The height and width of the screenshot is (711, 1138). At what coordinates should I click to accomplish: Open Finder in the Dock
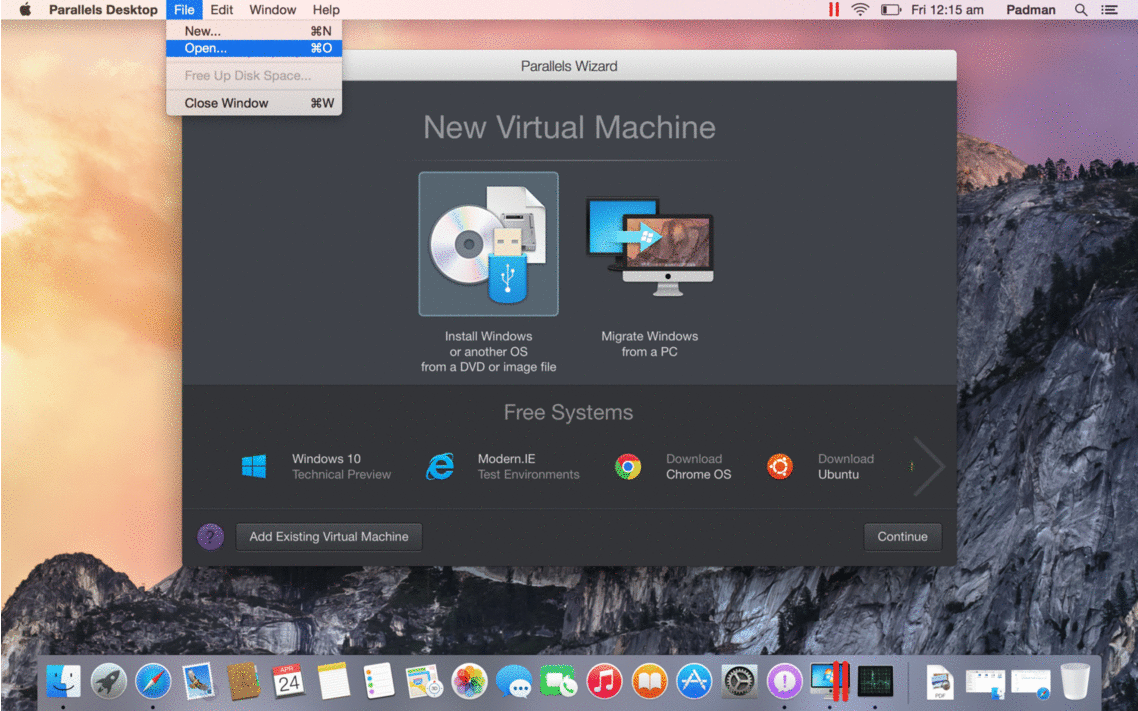(x=63, y=682)
